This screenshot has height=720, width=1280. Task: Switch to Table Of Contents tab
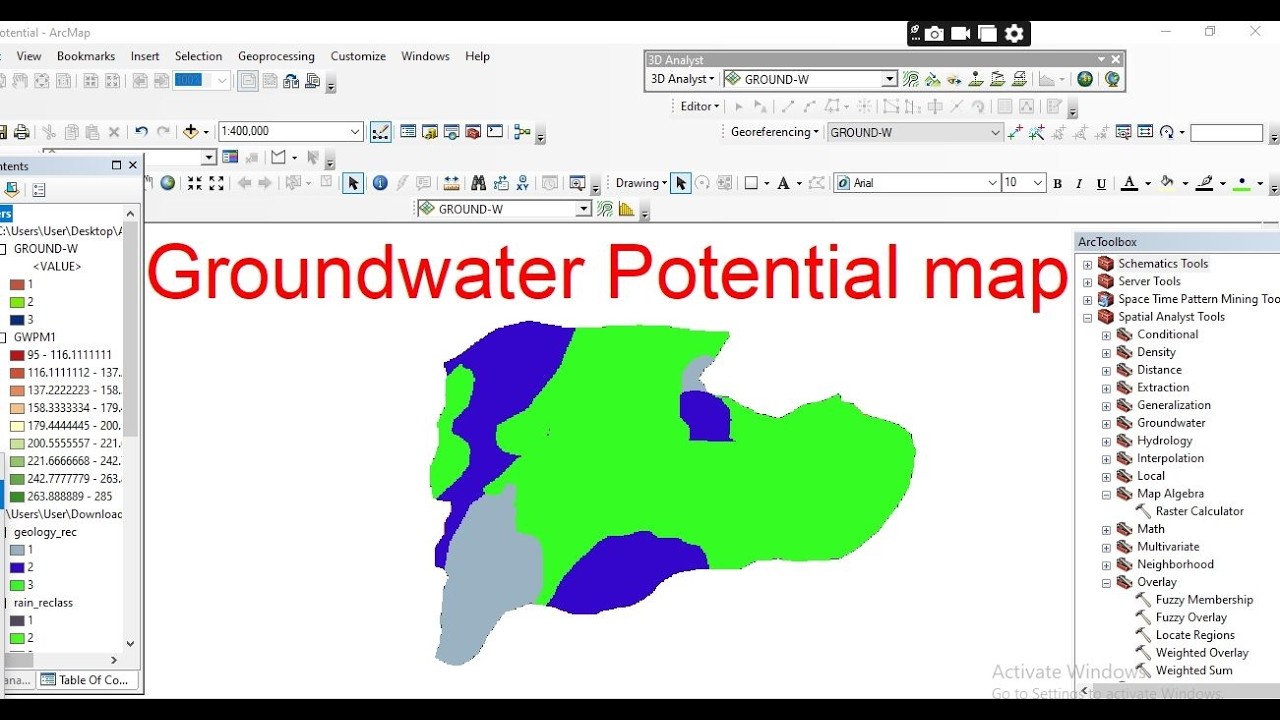(x=86, y=680)
